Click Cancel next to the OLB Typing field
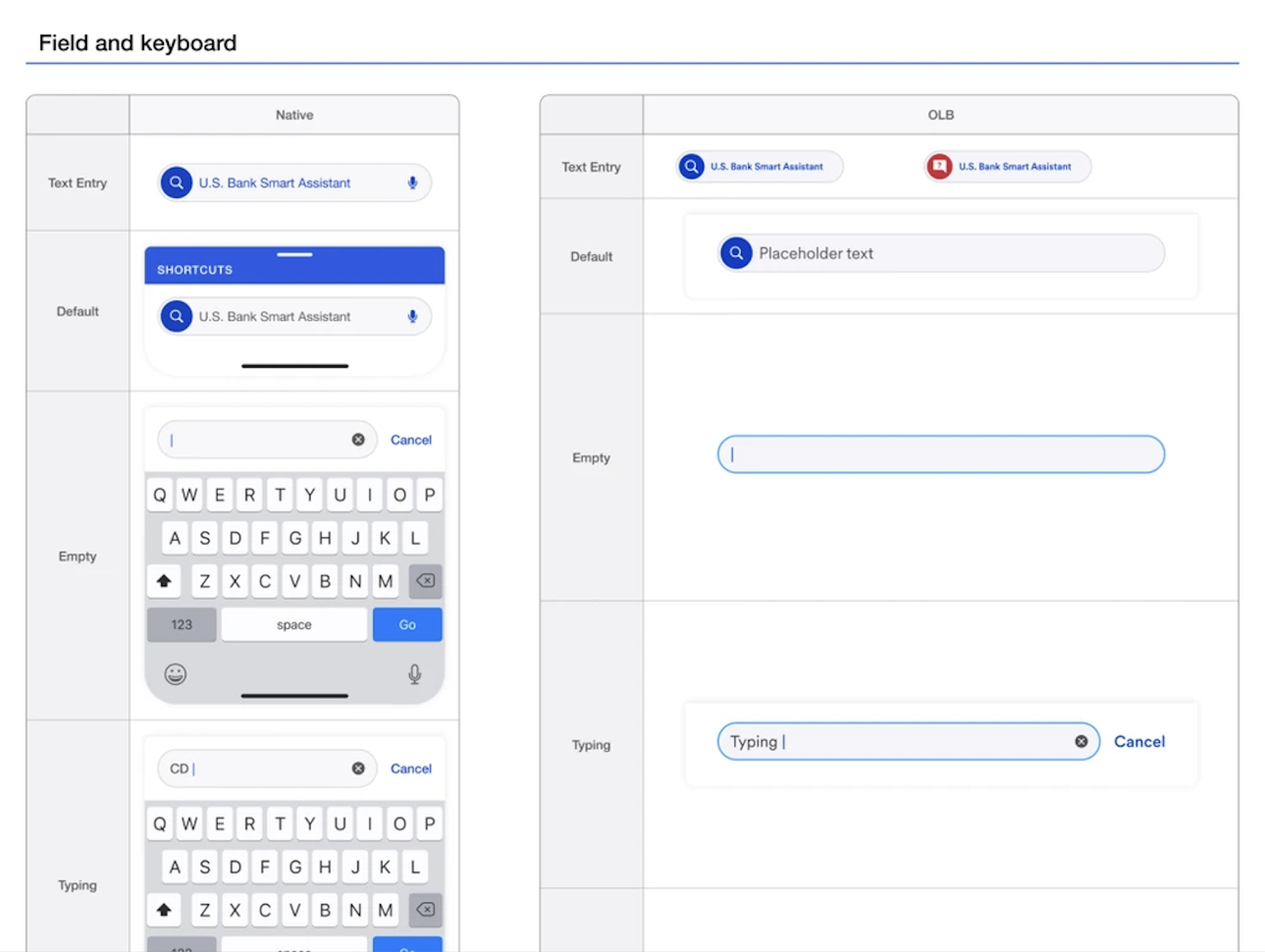Image resolution: width=1265 pixels, height=952 pixels. tap(1139, 742)
